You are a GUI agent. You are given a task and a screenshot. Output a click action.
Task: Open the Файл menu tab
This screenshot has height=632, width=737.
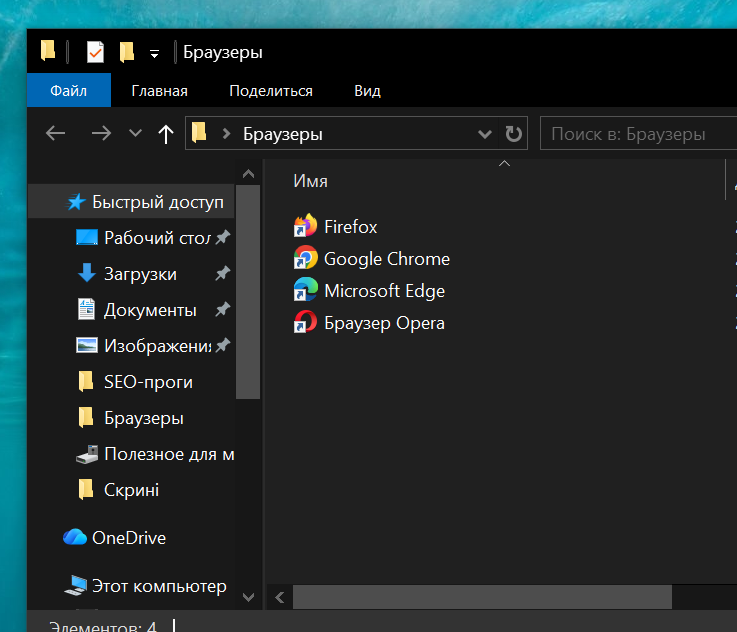[69, 90]
